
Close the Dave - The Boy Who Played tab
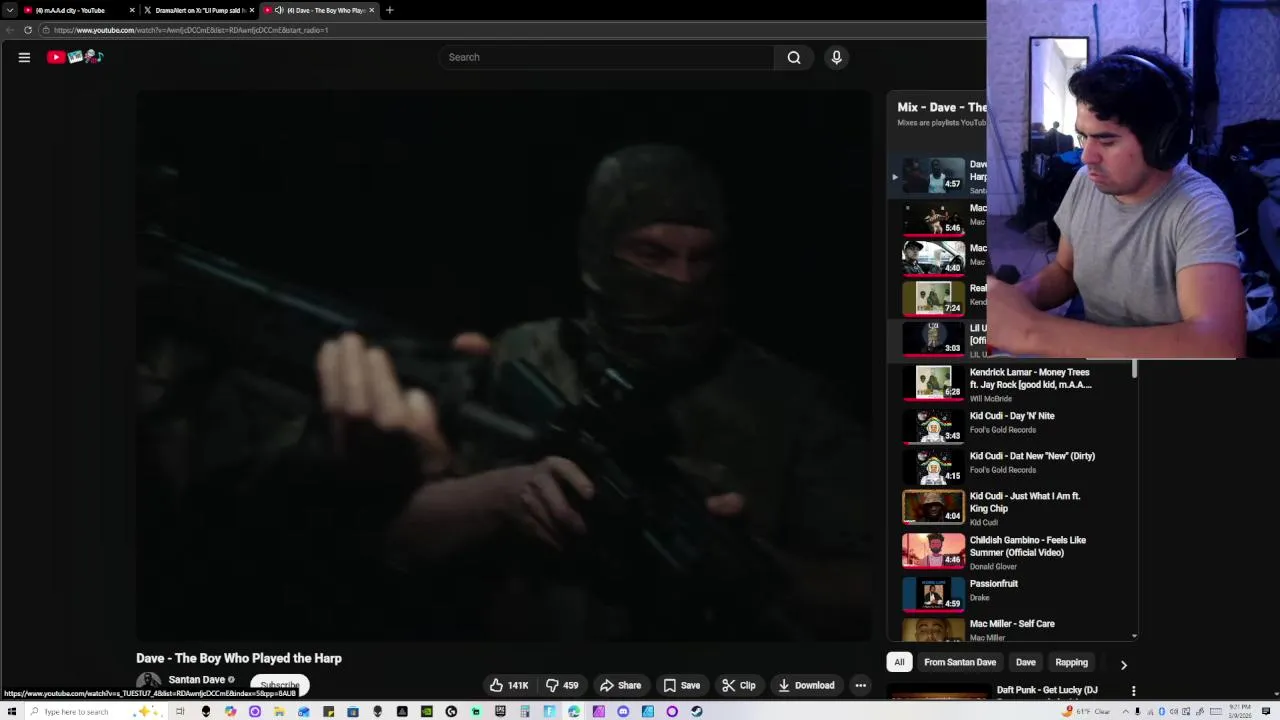(372, 10)
